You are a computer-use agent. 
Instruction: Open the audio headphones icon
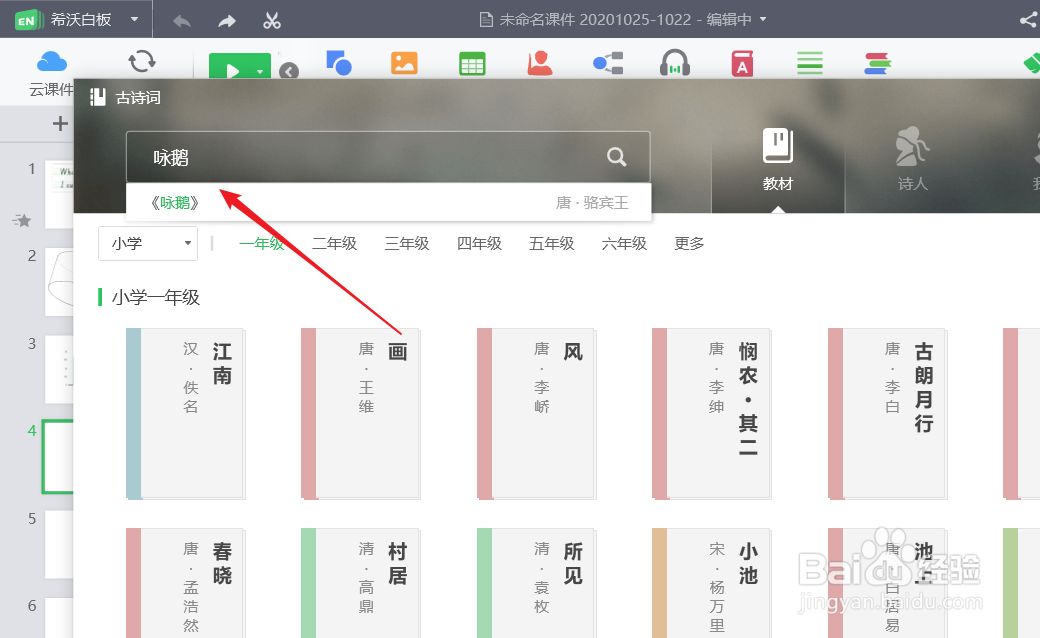[675, 63]
